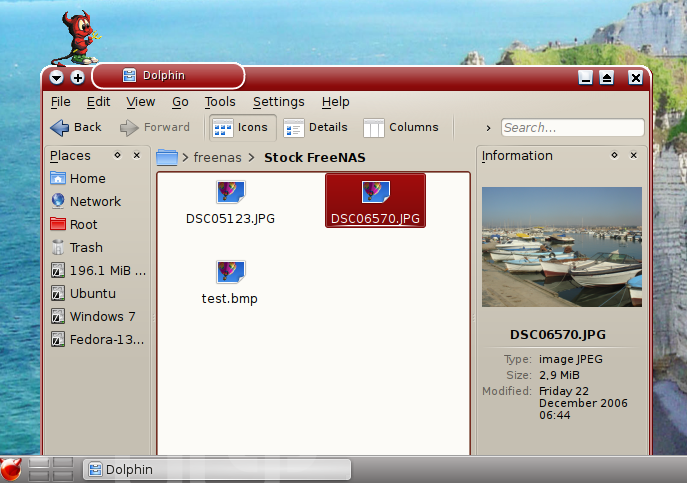The height and width of the screenshot is (483, 687).
Task: Open Root folder in Places
Action: (x=83, y=225)
